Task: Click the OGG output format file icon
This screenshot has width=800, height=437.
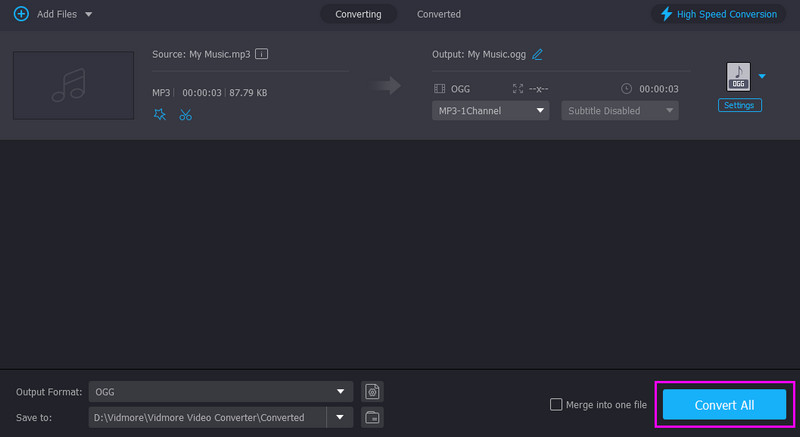Action: [738, 77]
